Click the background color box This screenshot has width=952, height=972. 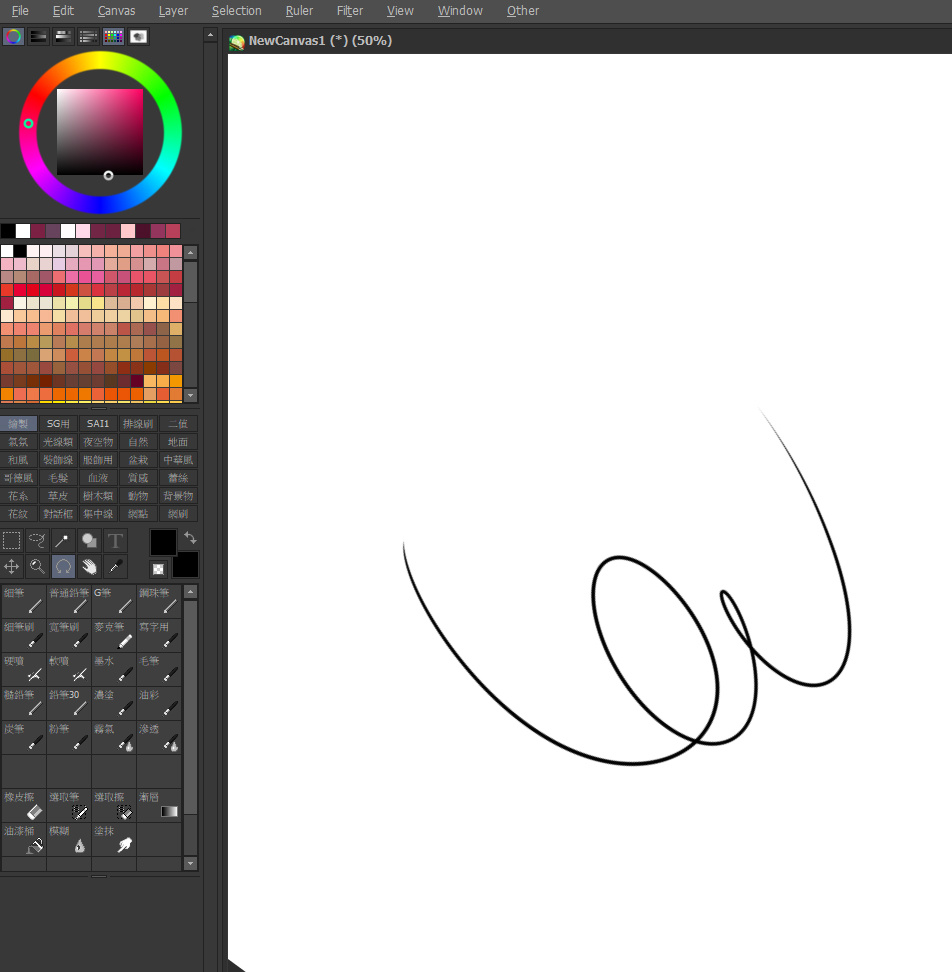pos(187,565)
